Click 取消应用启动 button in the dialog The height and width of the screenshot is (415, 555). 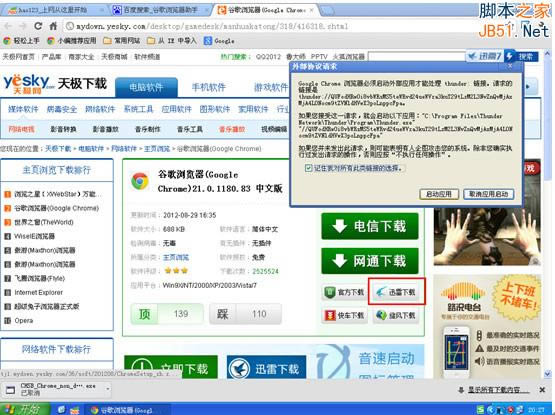(x=488, y=194)
